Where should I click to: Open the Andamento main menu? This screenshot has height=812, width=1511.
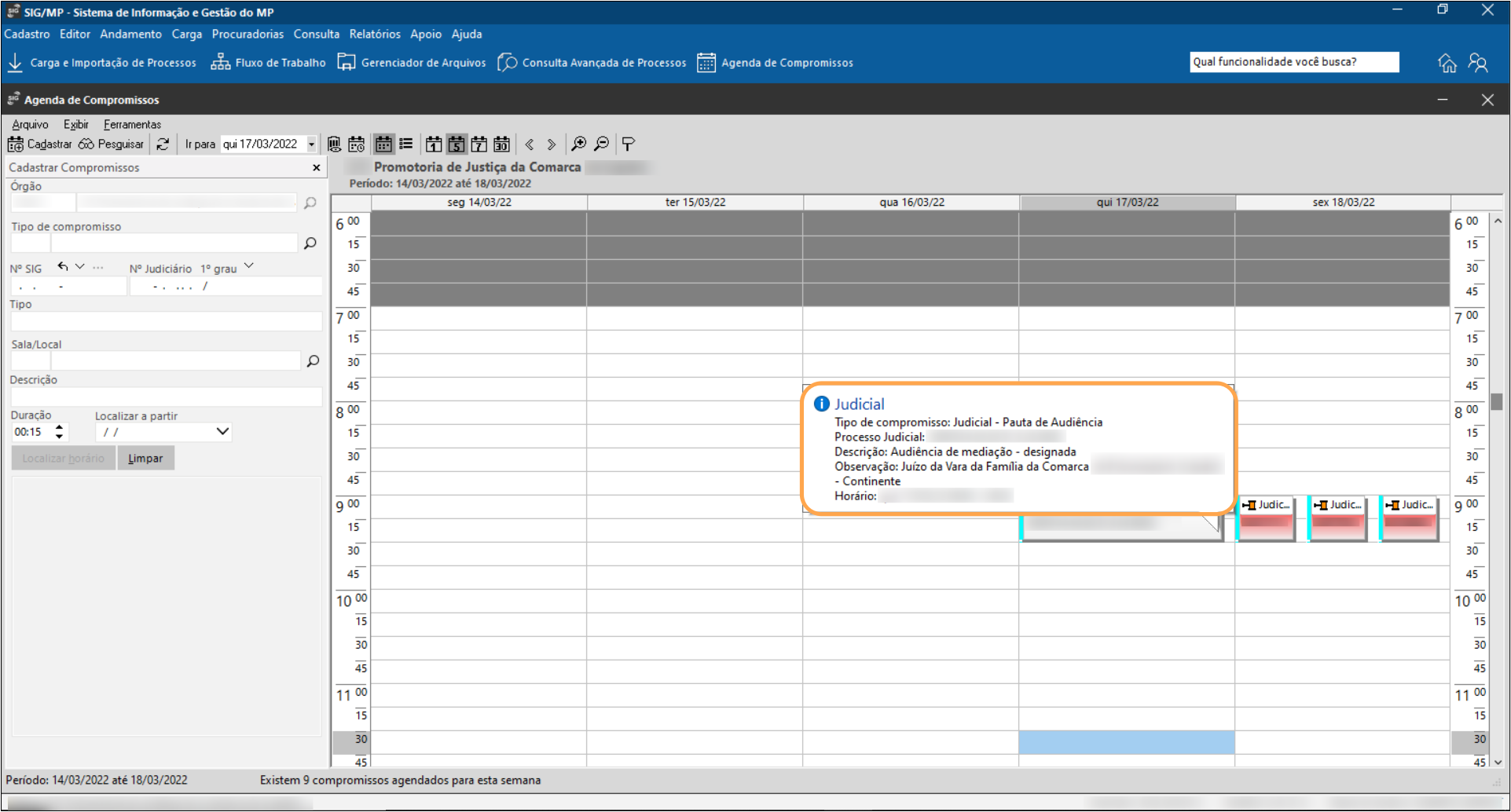pyautogui.click(x=130, y=35)
